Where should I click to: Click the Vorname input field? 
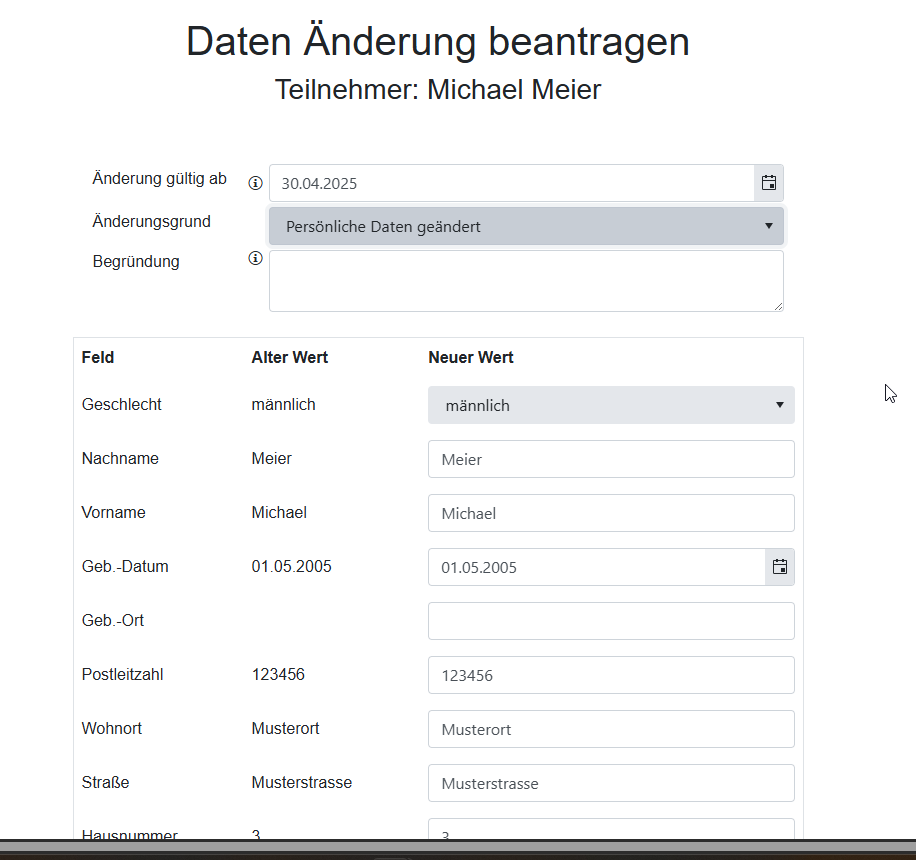click(x=611, y=513)
